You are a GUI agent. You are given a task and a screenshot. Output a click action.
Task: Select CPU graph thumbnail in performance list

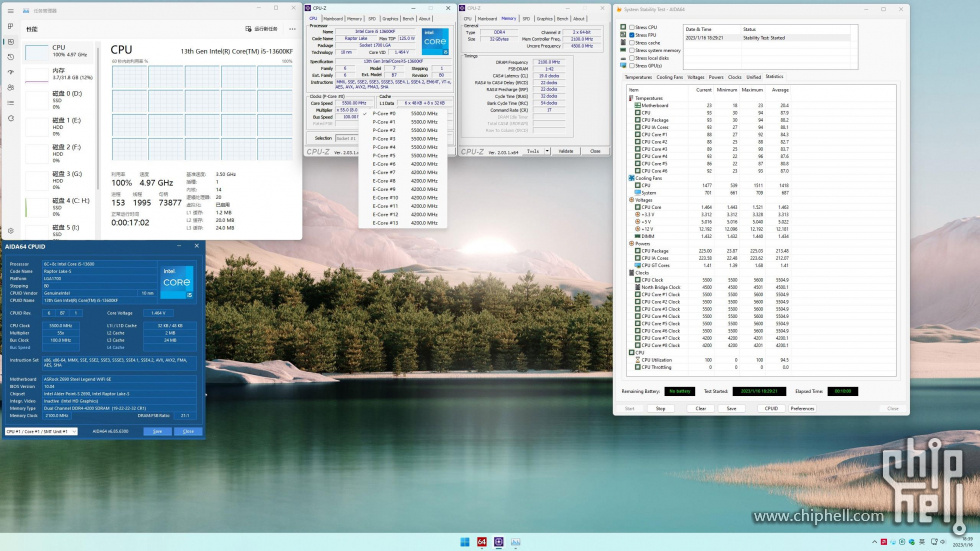click(x=37, y=52)
